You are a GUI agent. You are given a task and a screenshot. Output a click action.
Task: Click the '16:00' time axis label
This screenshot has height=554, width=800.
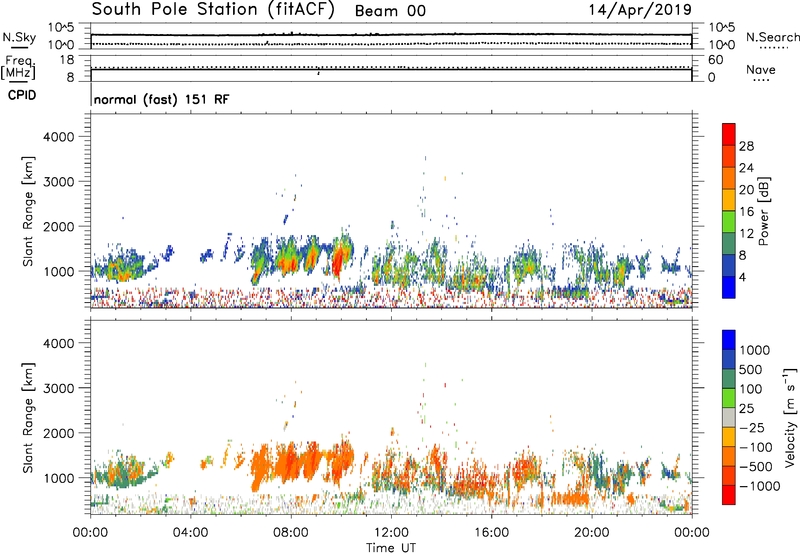click(491, 533)
